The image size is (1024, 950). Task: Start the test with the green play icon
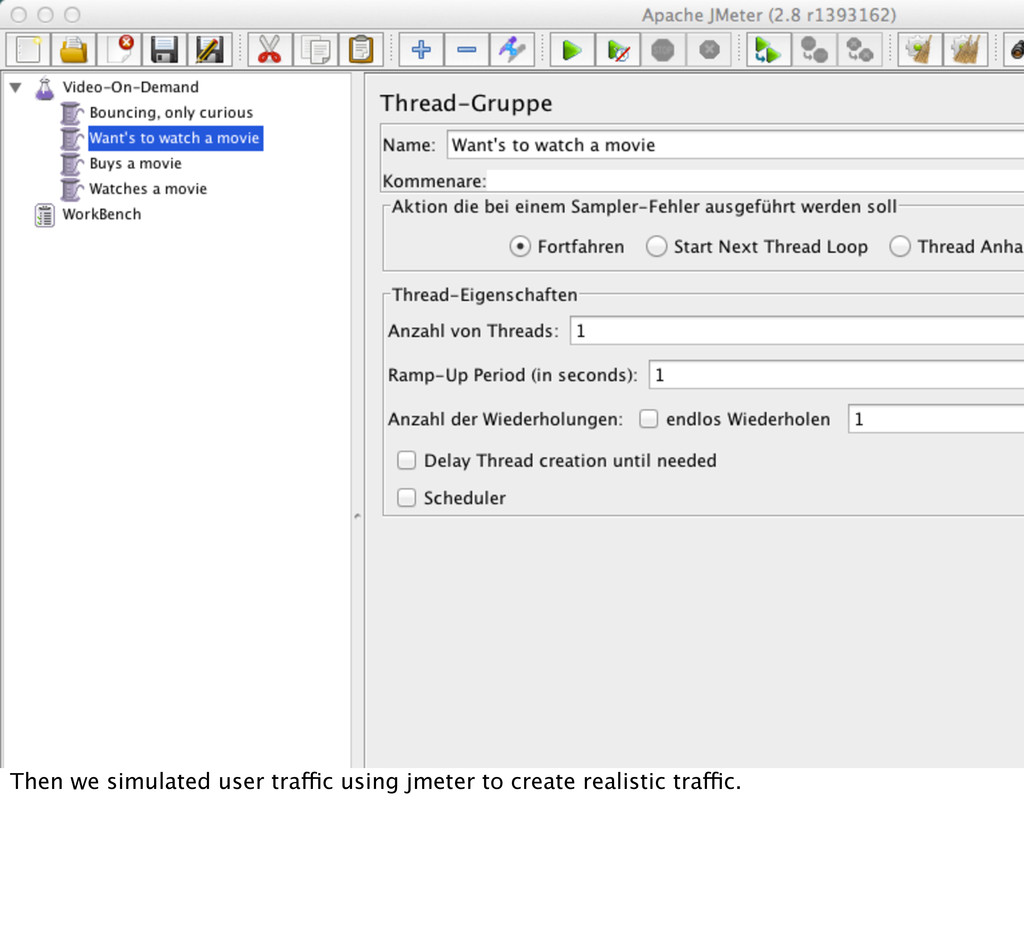pyautogui.click(x=572, y=50)
